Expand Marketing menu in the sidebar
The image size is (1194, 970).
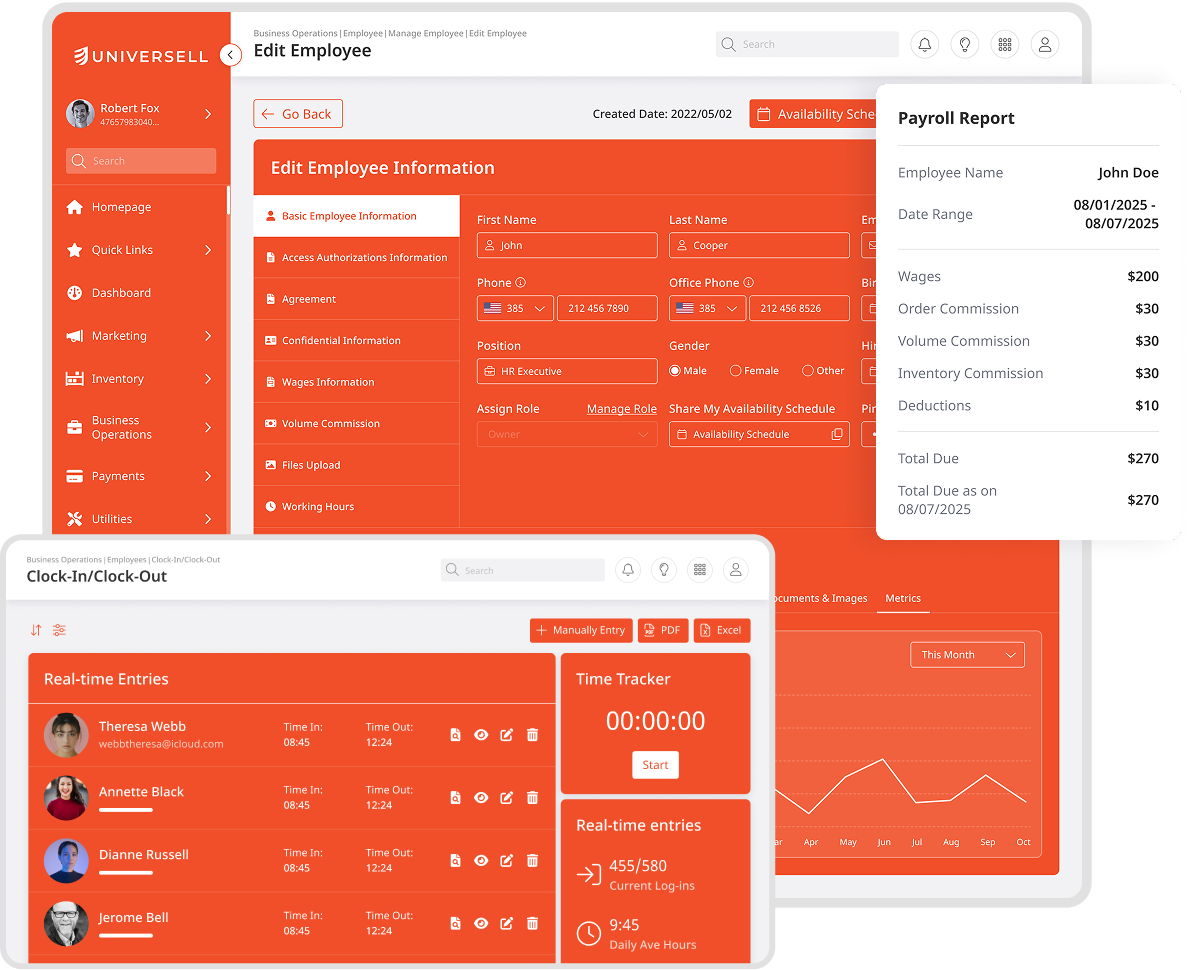pyautogui.click(x=208, y=336)
